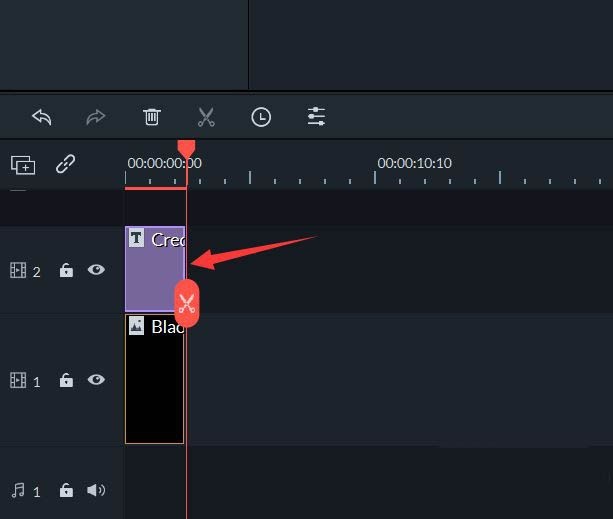This screenshot has width=613, height=519.
Task: Toggle lock on audio track 1
Action: pos(66,490)
